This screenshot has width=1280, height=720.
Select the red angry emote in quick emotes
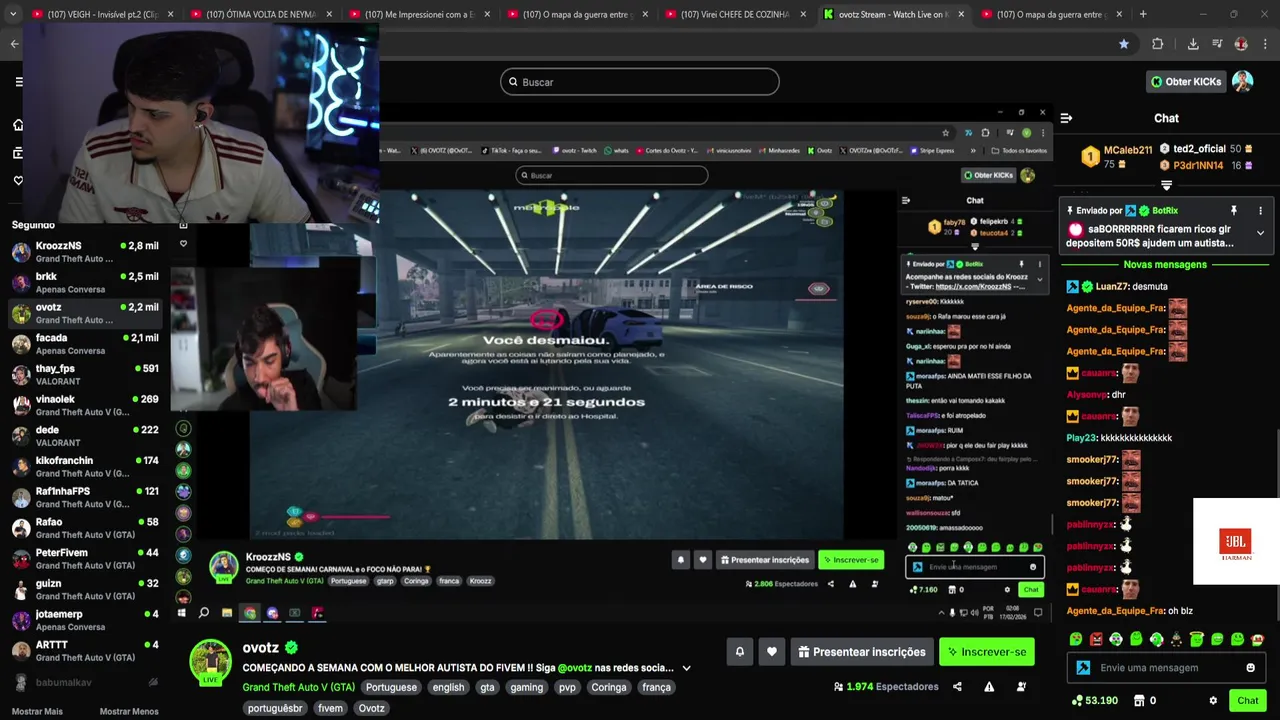point(1096,639)
